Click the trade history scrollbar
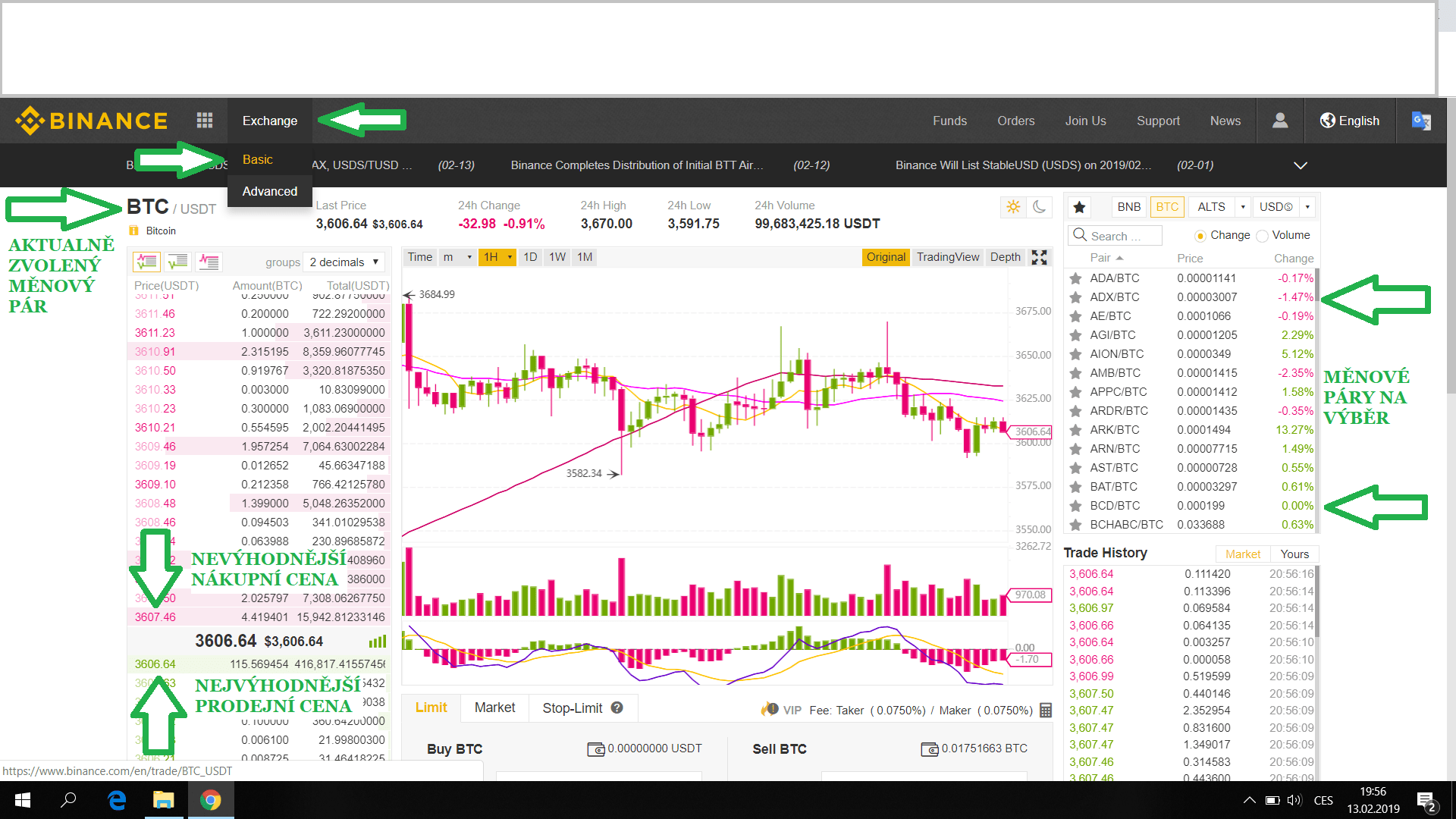The height and width of the screenshot is (819, 1456). (x=1318, y=603)
